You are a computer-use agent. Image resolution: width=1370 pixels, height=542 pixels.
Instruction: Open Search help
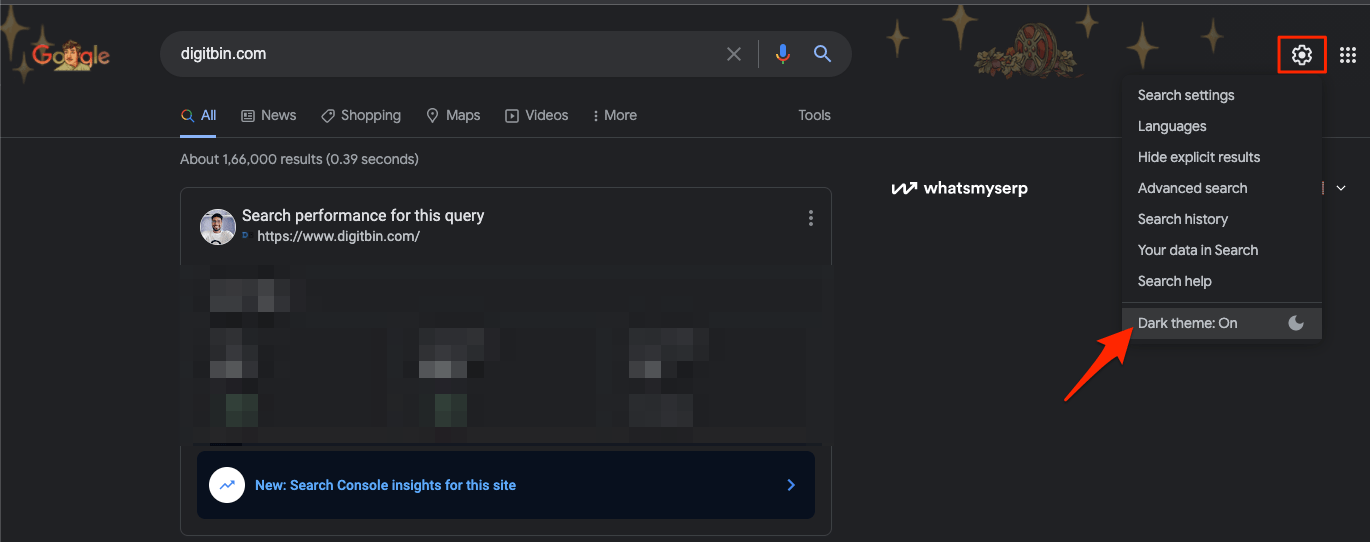click(1175, 281)
